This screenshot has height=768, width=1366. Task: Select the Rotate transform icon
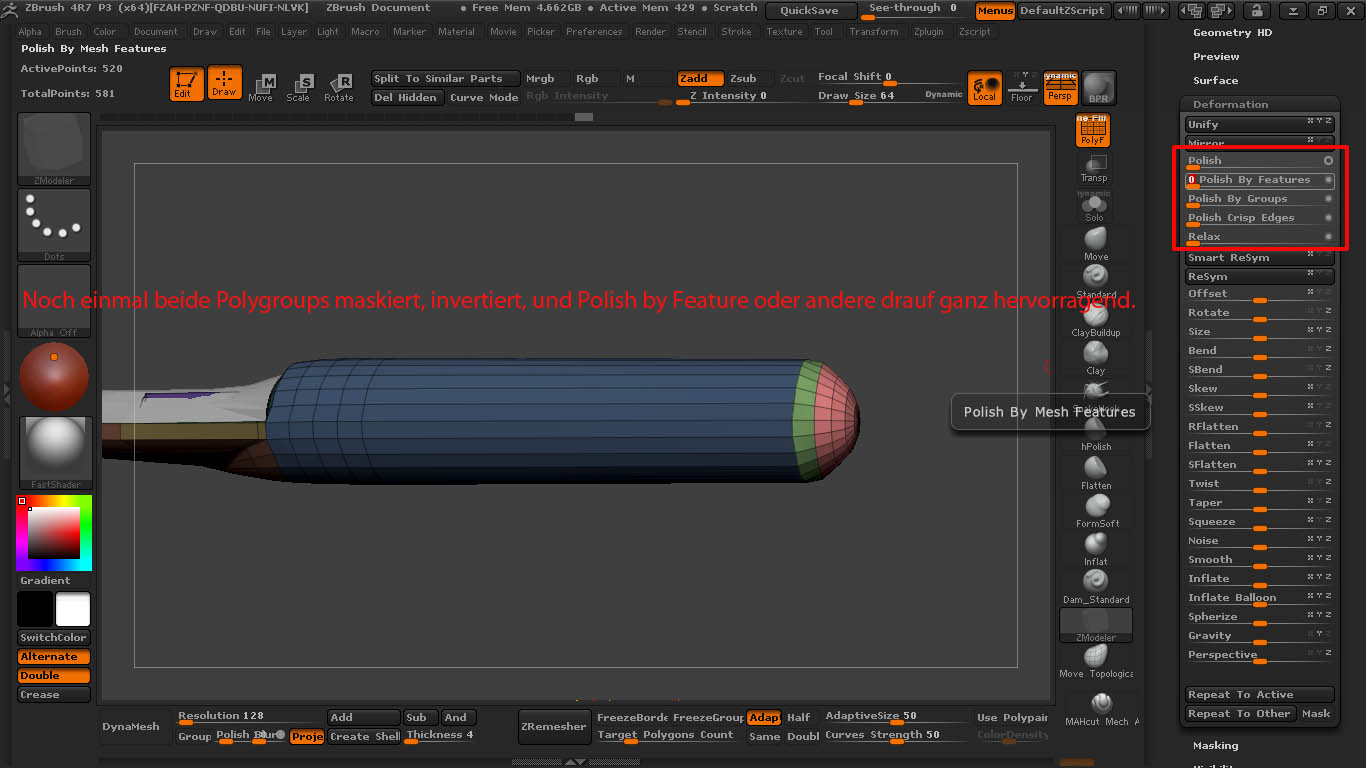(338, 87)
